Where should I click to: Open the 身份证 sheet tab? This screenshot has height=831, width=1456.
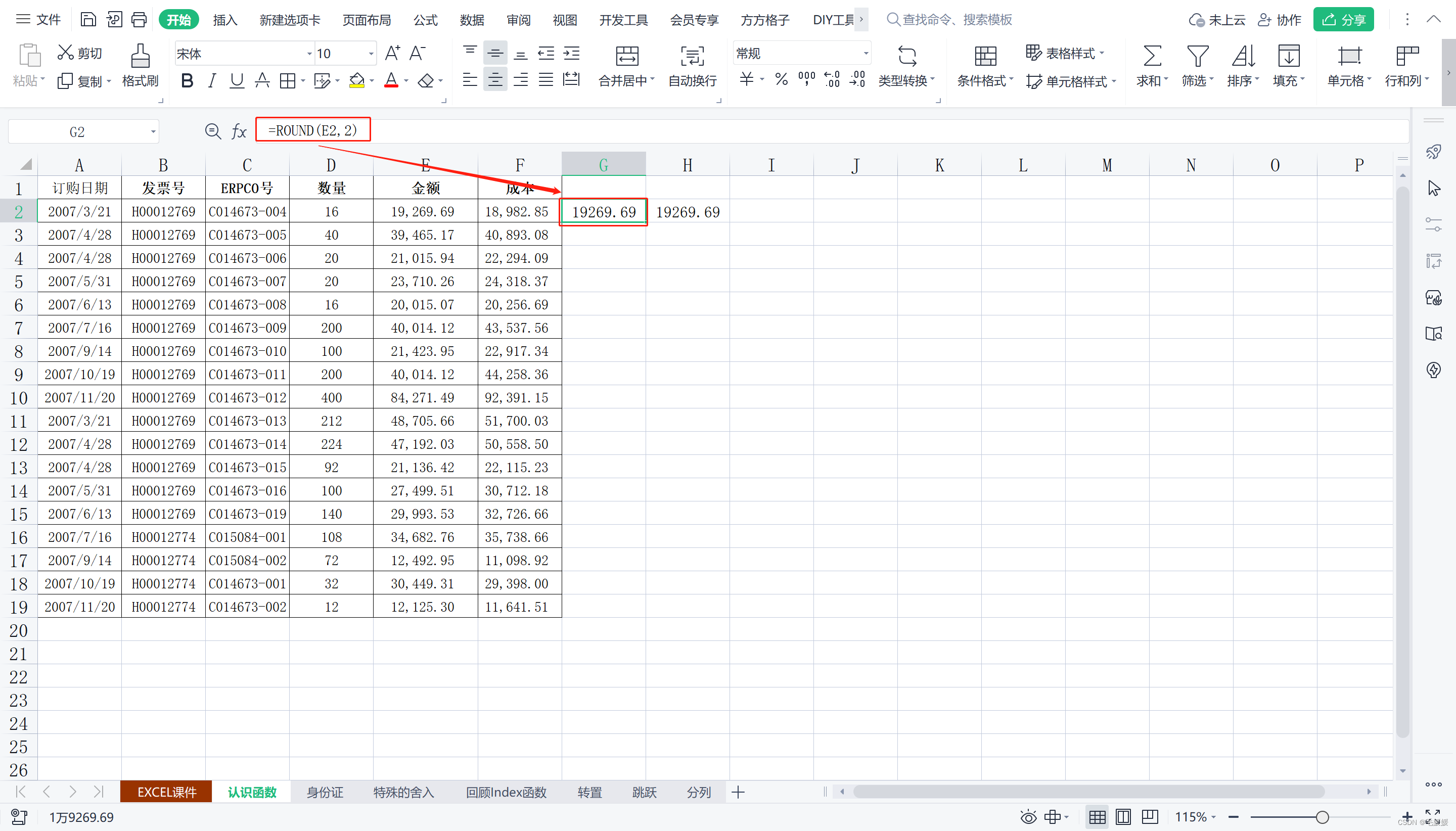point(325,792)
